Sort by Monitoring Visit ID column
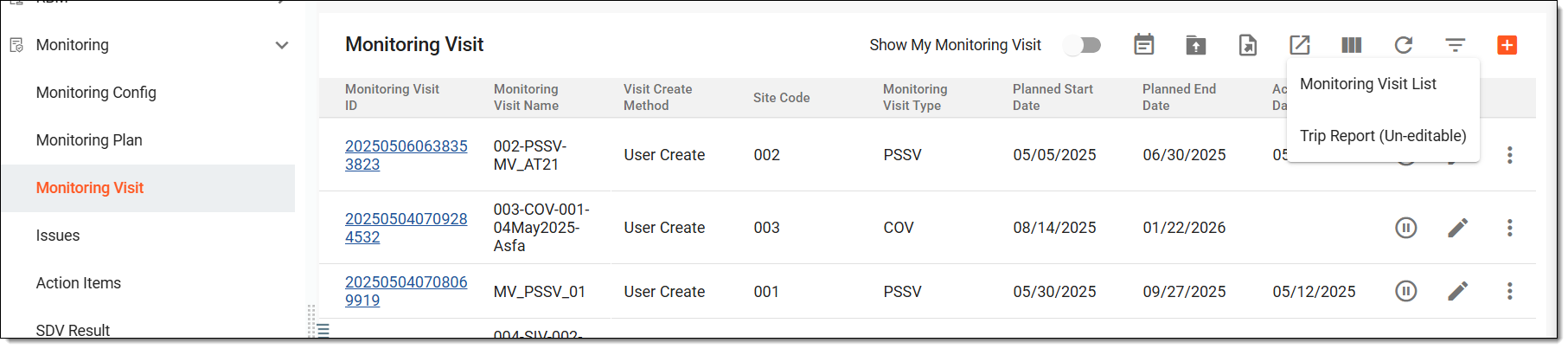1568x349 pixels. coord(392,97)
